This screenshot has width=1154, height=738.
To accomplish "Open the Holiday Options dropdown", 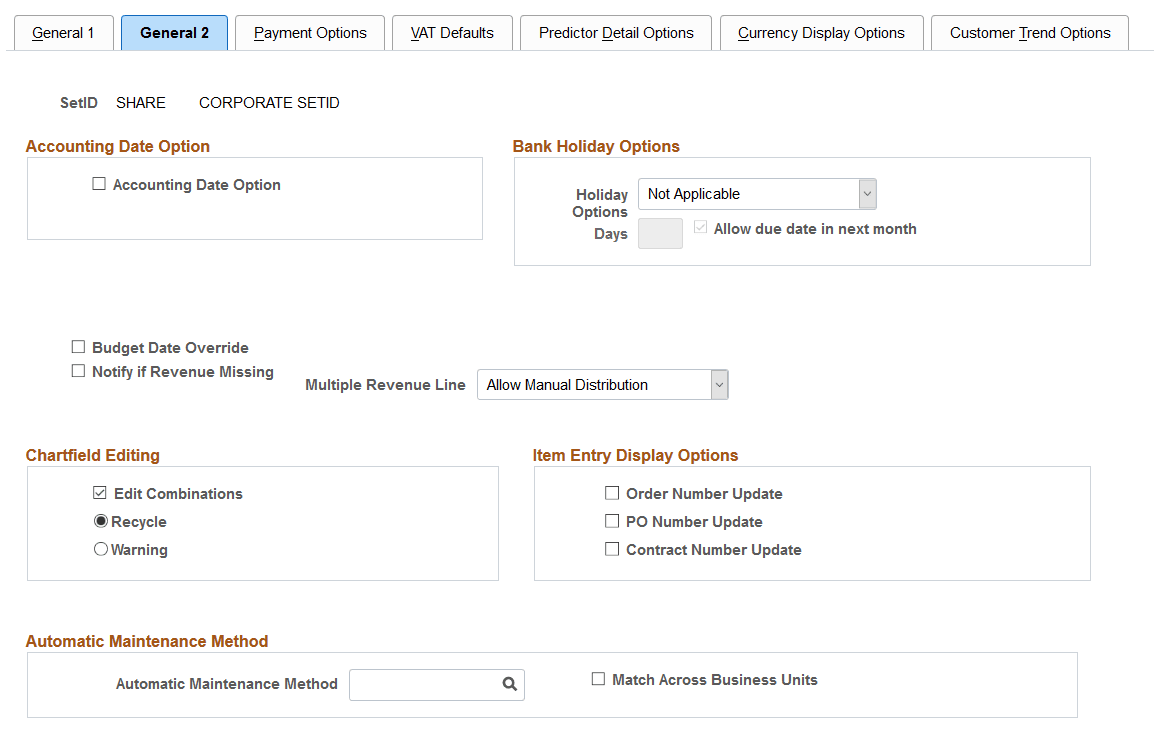I will (x=867, y=193).
